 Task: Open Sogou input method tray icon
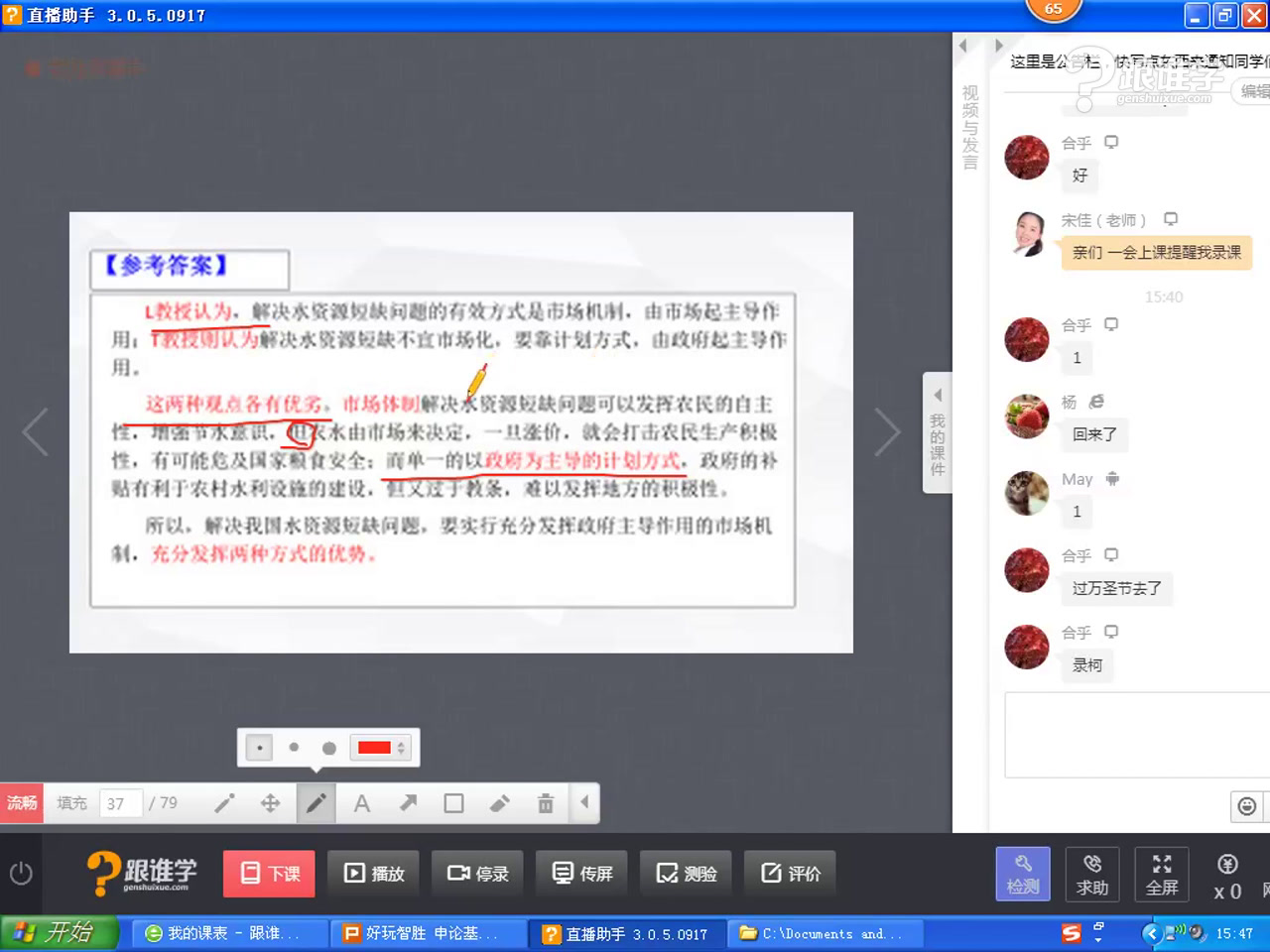pyautogui.click(x=1071, y=933)
